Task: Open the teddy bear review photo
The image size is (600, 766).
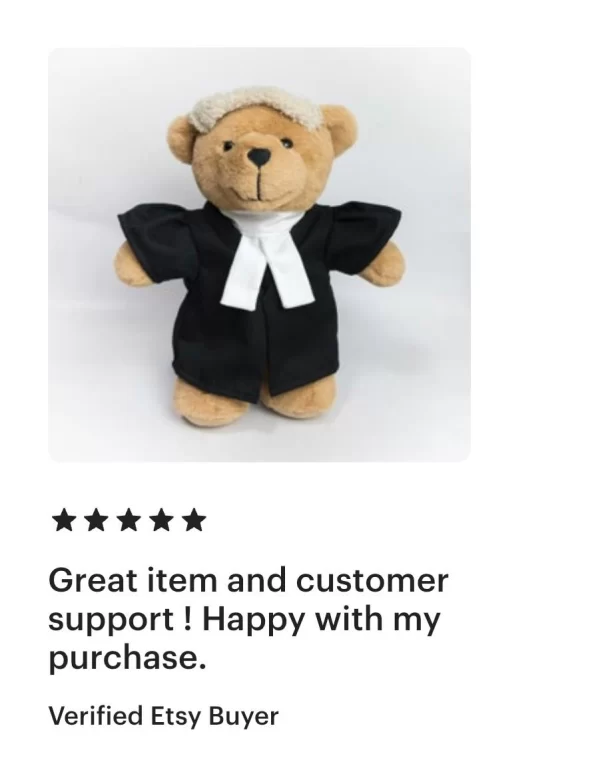Action: tap(259, 254)
